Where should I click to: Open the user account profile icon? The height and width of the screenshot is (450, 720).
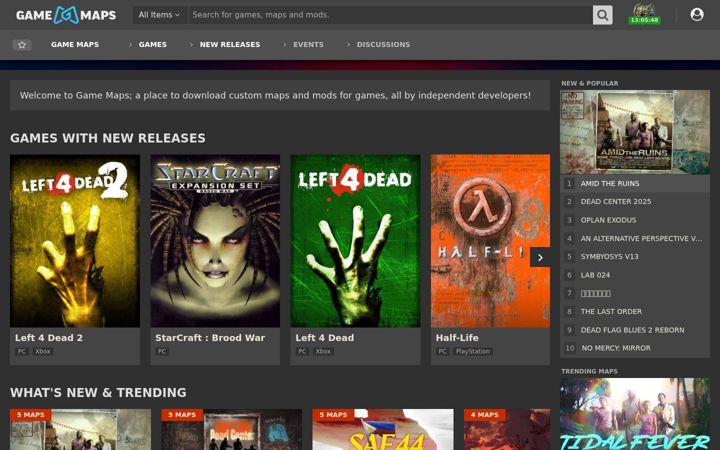pyautogui.click(x=697, y=15)
